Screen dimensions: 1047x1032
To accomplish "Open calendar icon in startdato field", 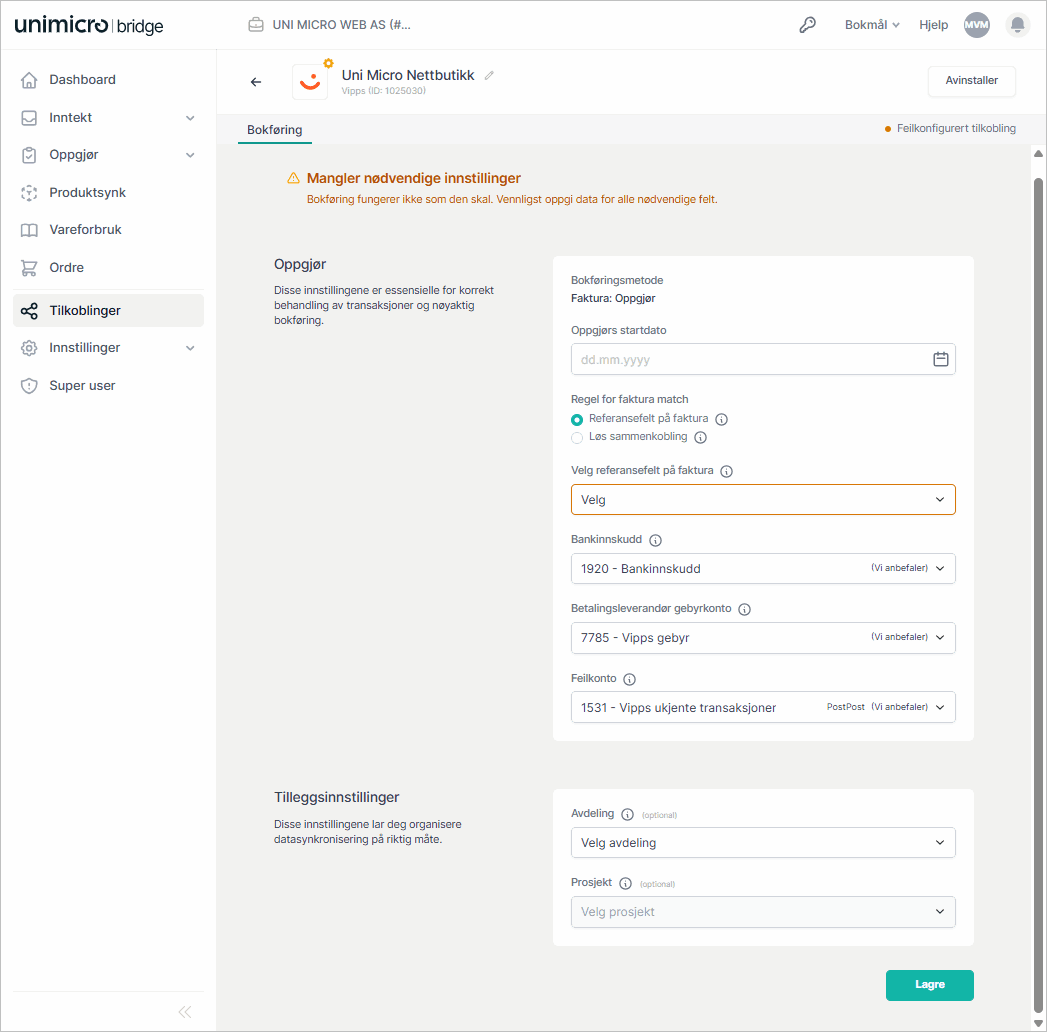I will 940,359.
